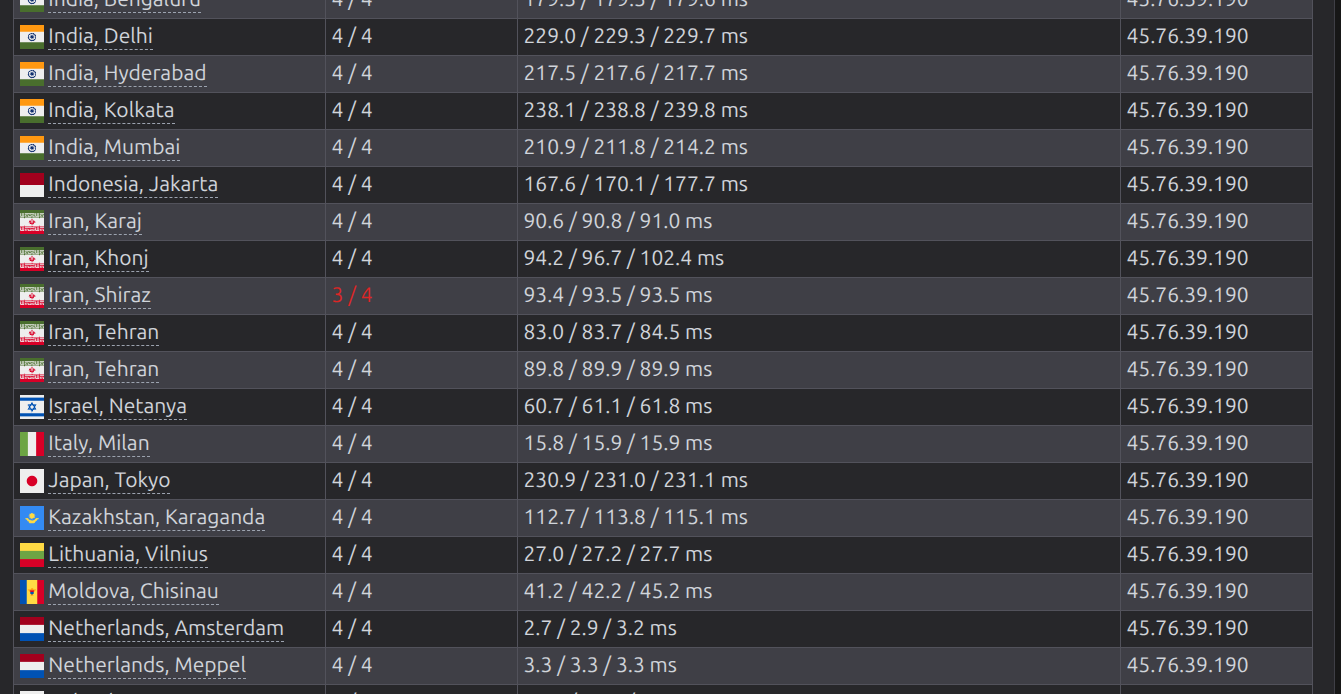Click the 15.8 / 15.9 / 15.9 ms timing

[618, 443]
